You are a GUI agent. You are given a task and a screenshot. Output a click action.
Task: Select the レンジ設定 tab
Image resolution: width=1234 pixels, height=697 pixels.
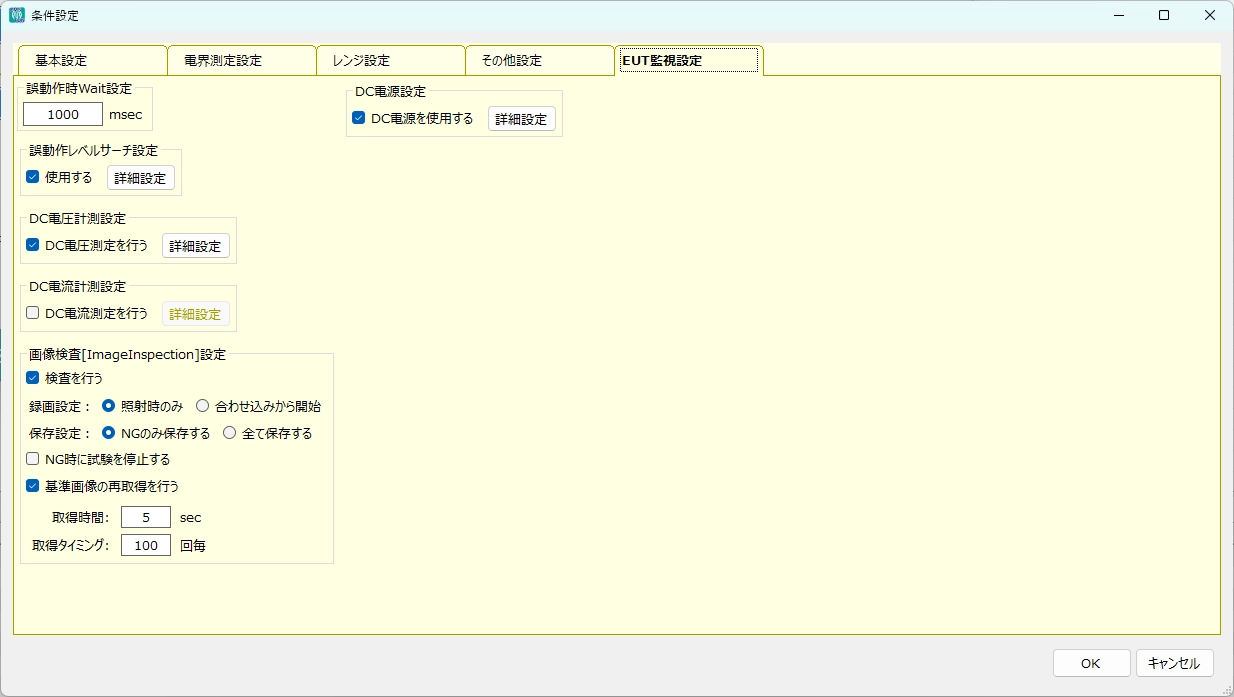pos(390,61)
